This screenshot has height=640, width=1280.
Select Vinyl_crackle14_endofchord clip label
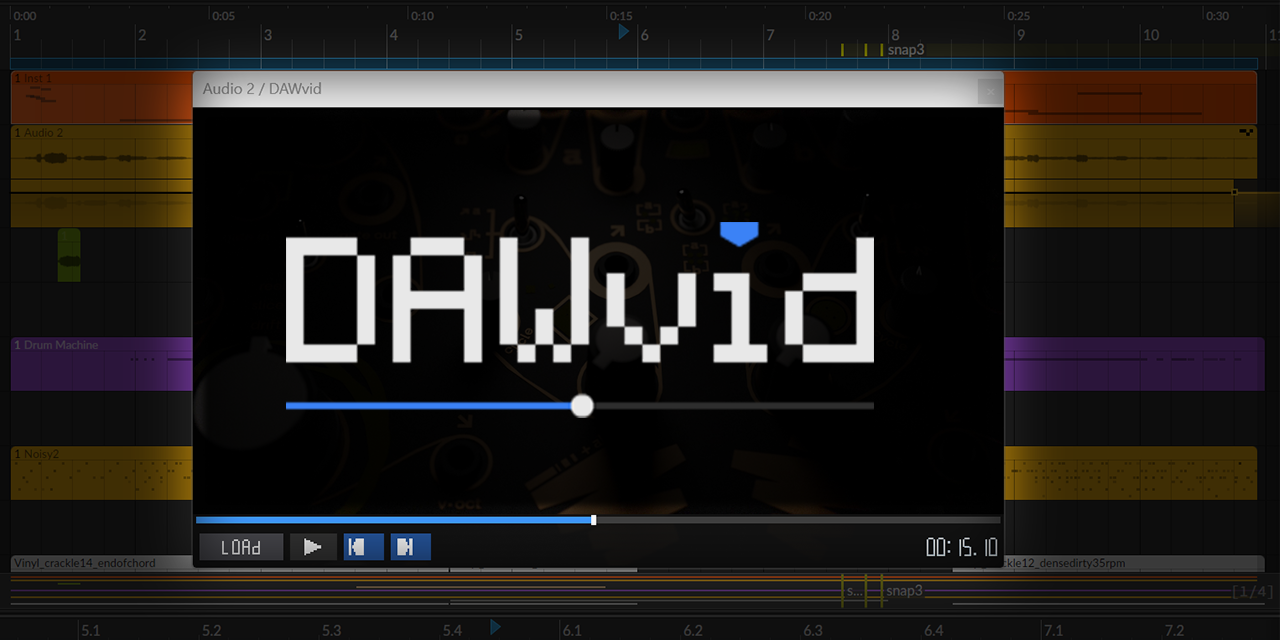(85, 563)
